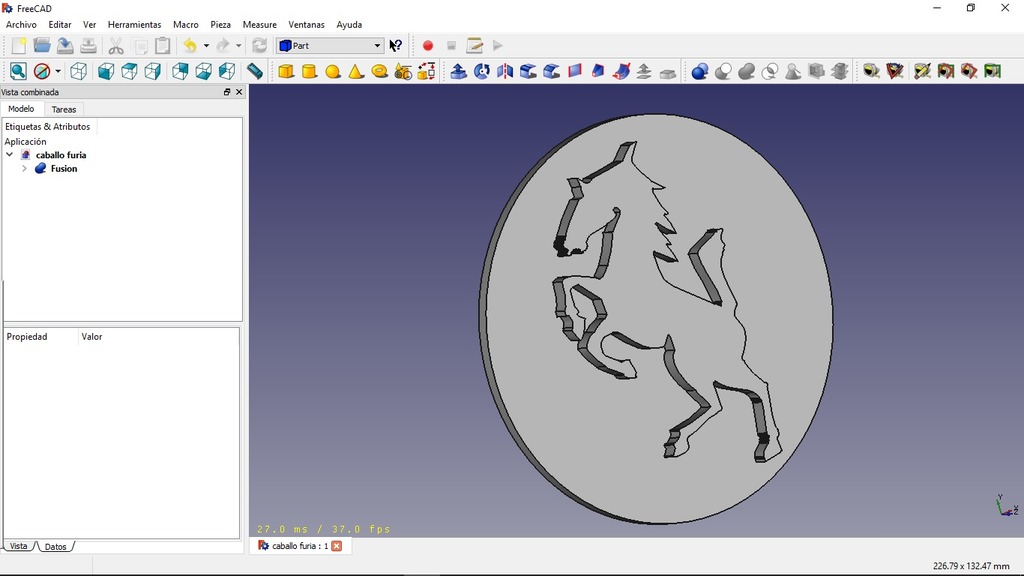Start macro recording with the red dot
This screenshot has height=576, width=1024.
[x=428, y=45]
